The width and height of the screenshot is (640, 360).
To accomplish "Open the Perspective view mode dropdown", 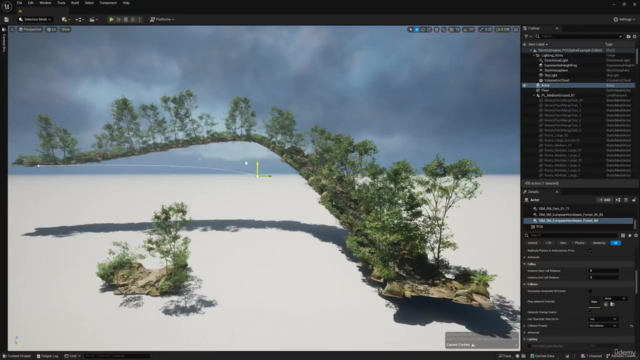I will [x=30, y=29].
